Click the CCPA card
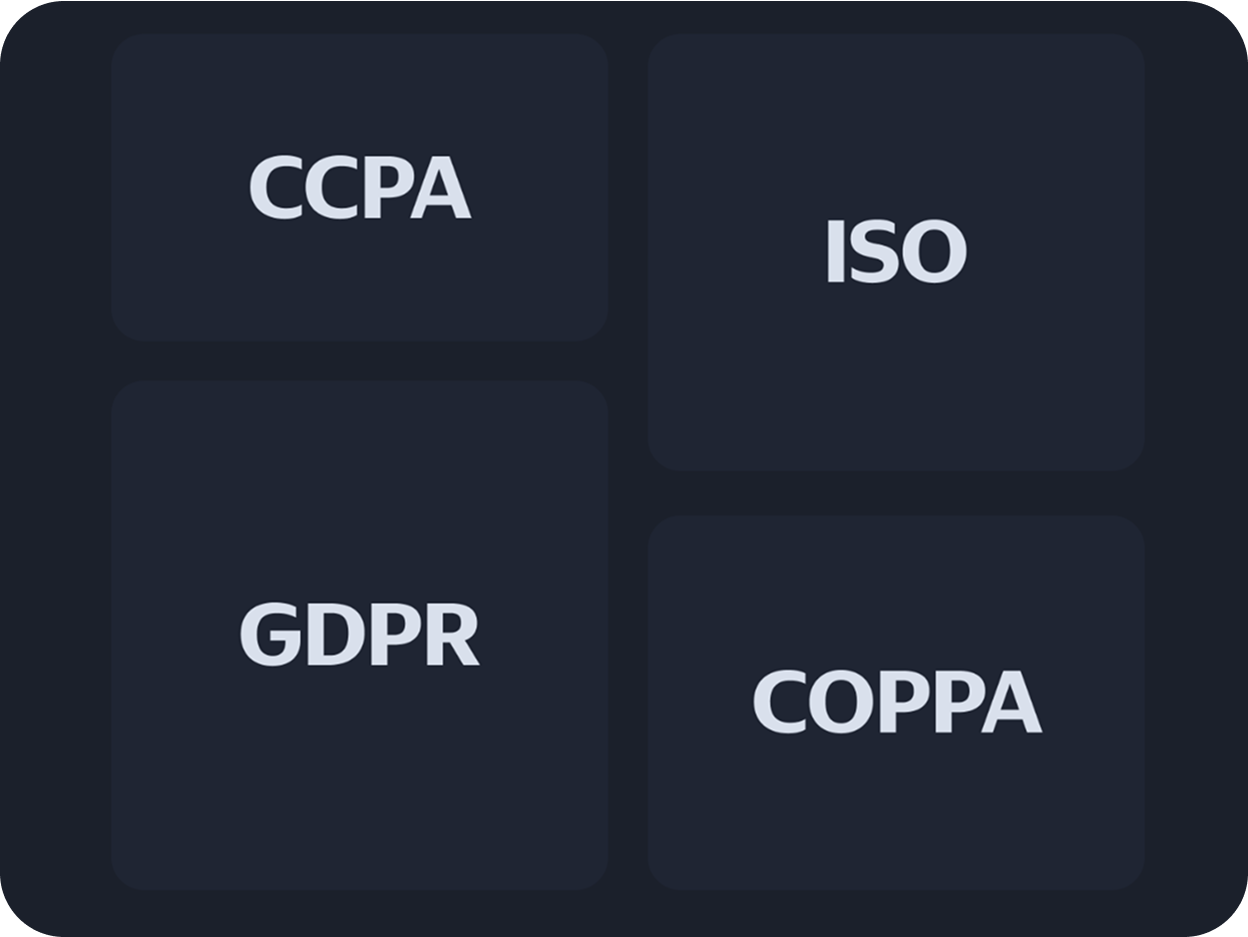Image resolution: width=1248 pixels, height=937 pixels. [359, 188]
